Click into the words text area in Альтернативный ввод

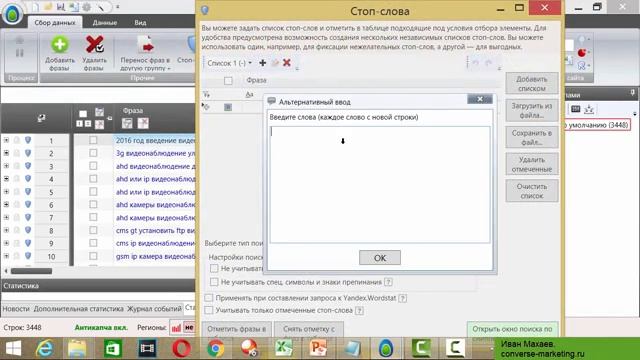tap(380, 184)
